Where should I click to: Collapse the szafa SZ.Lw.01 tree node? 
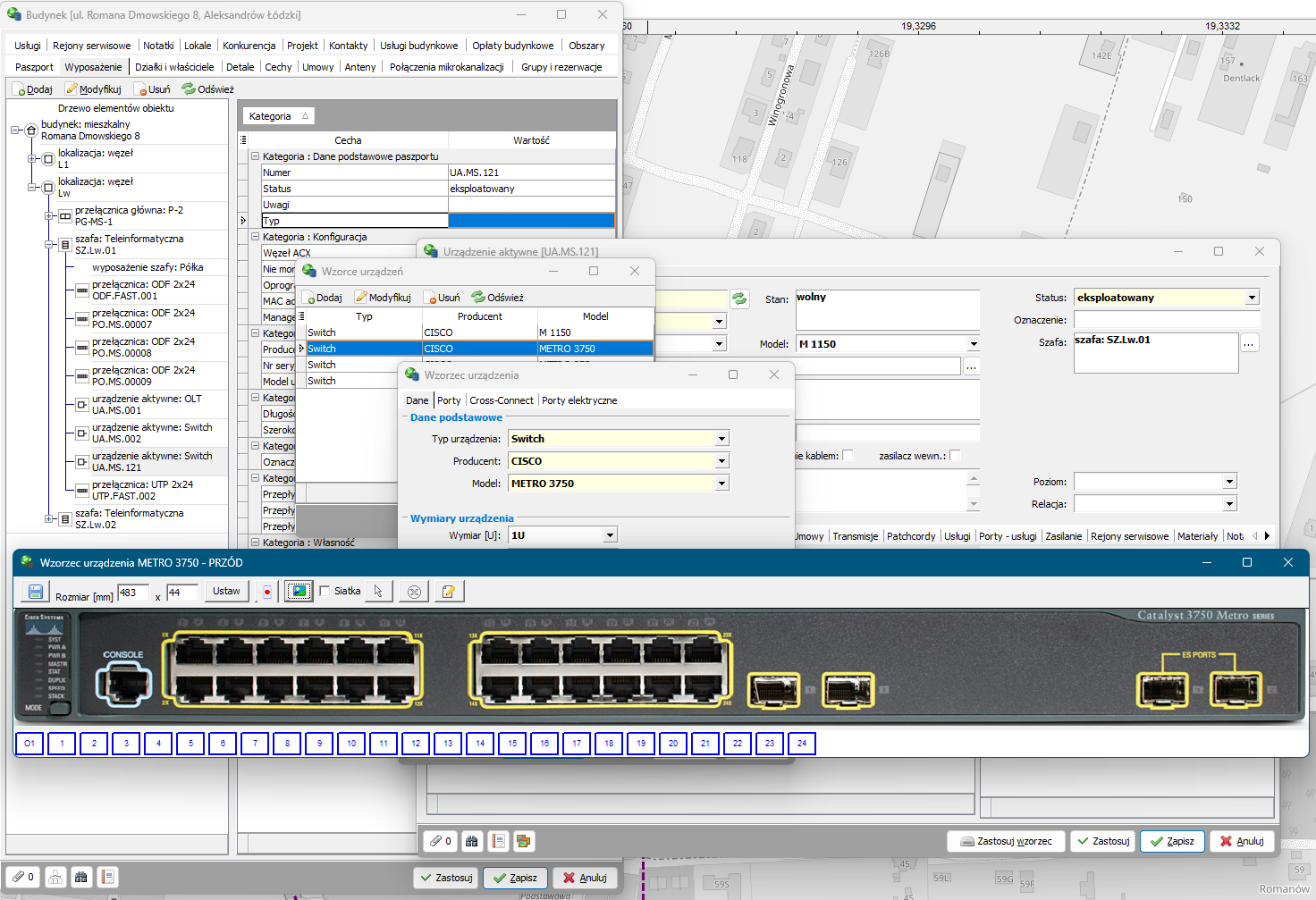49,244
